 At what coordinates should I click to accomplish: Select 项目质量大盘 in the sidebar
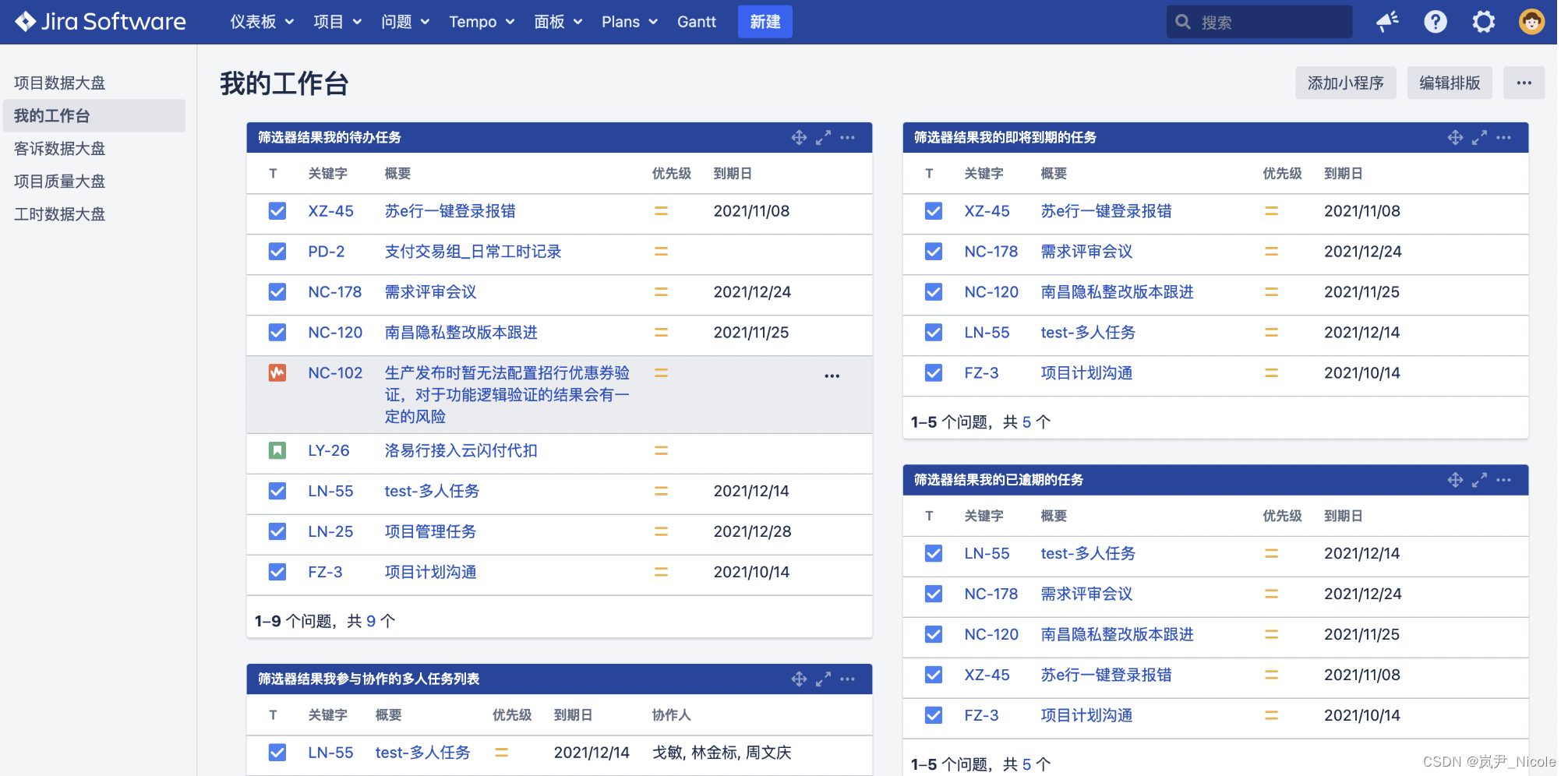94,182
